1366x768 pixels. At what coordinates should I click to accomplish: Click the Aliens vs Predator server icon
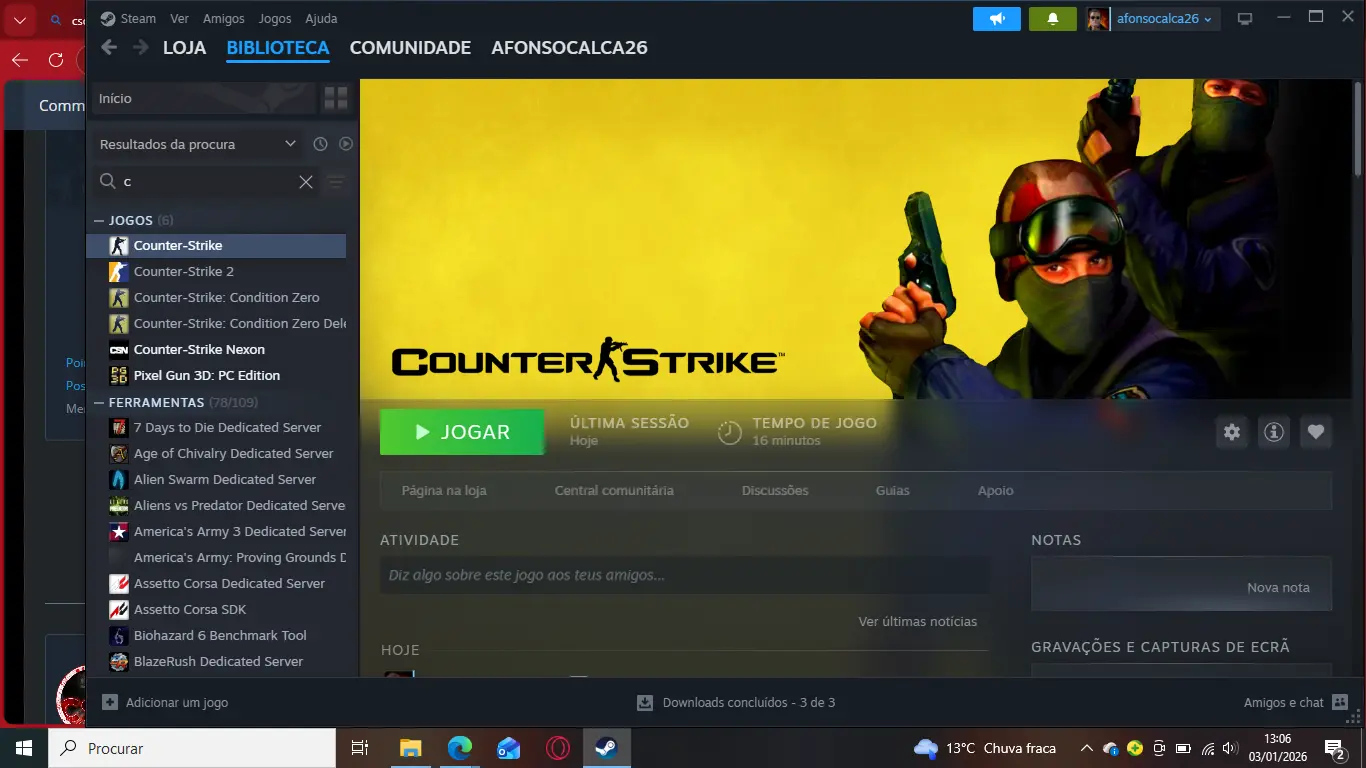(x=119, y=505)
